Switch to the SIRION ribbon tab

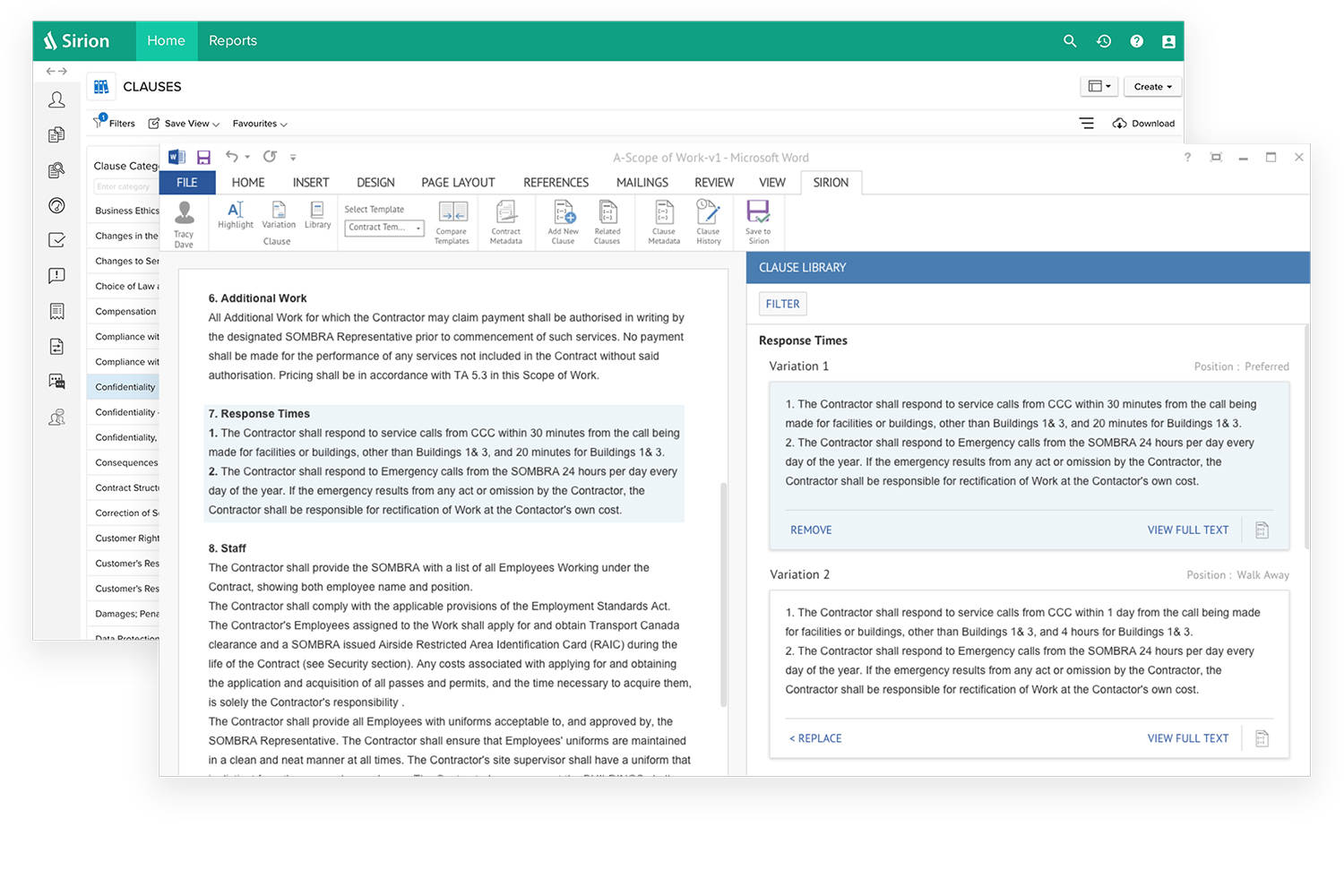(831, 182)
